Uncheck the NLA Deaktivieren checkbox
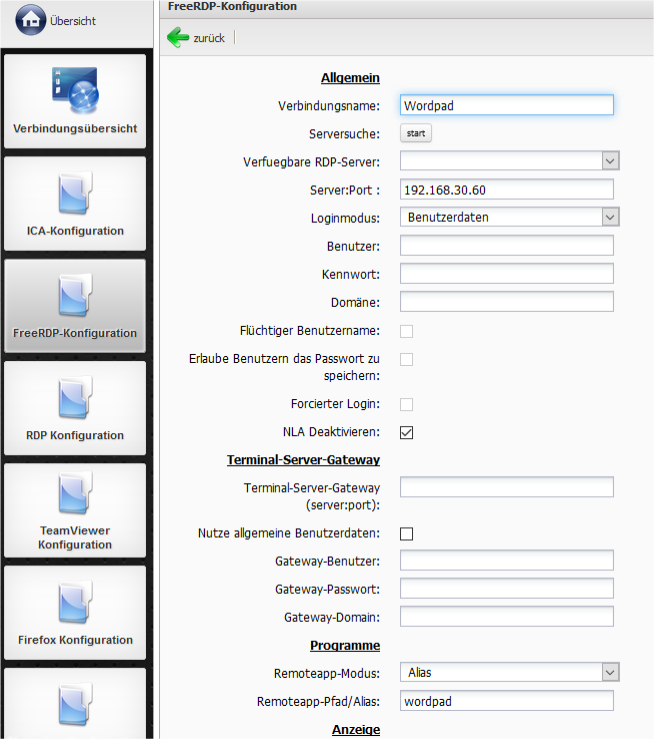The image size is (657, 740). (407, 432)
